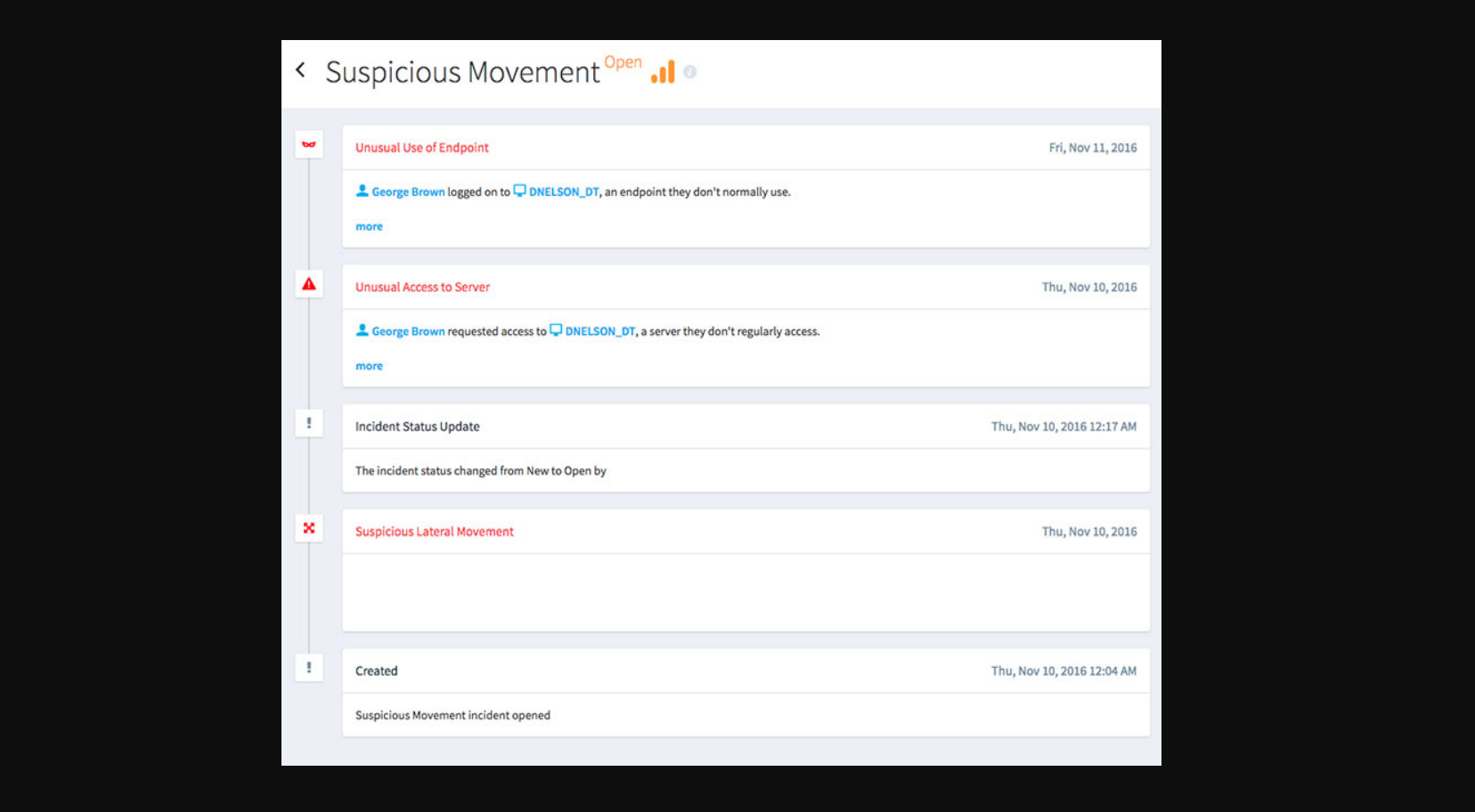Click warning triangle for Unusual Access to Server
Screen dimensions: 1475x812
click(309, 284)
